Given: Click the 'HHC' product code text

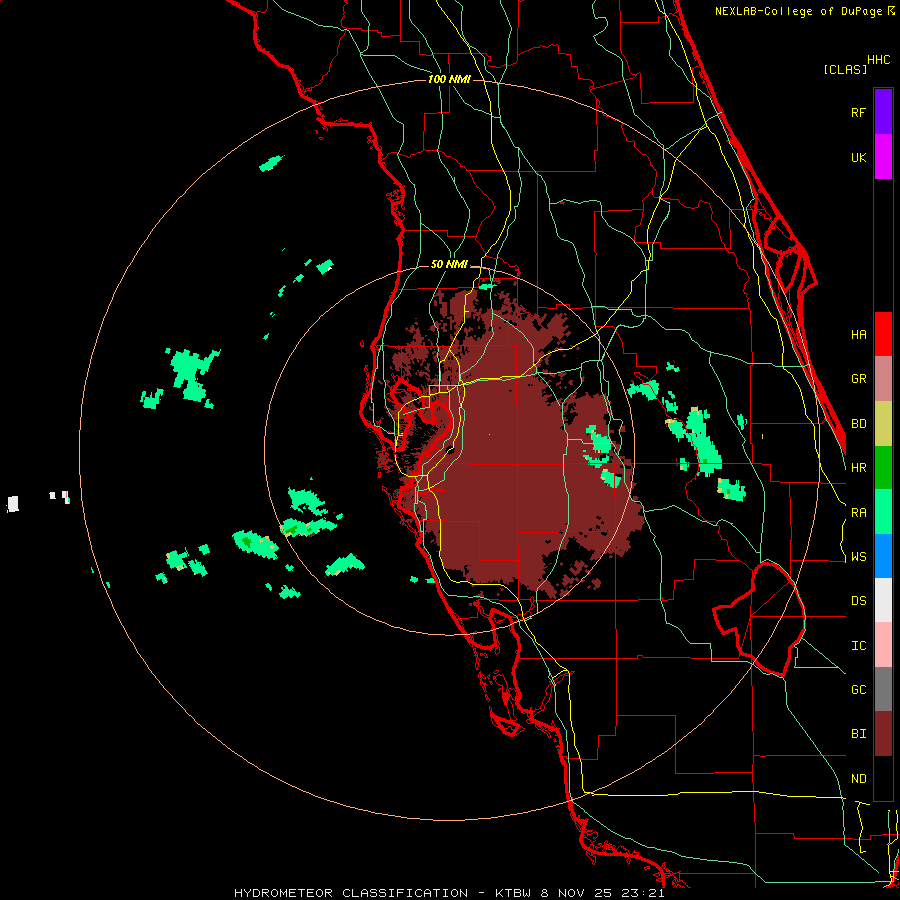Looking at the screenshot, I should coord(879,60).
